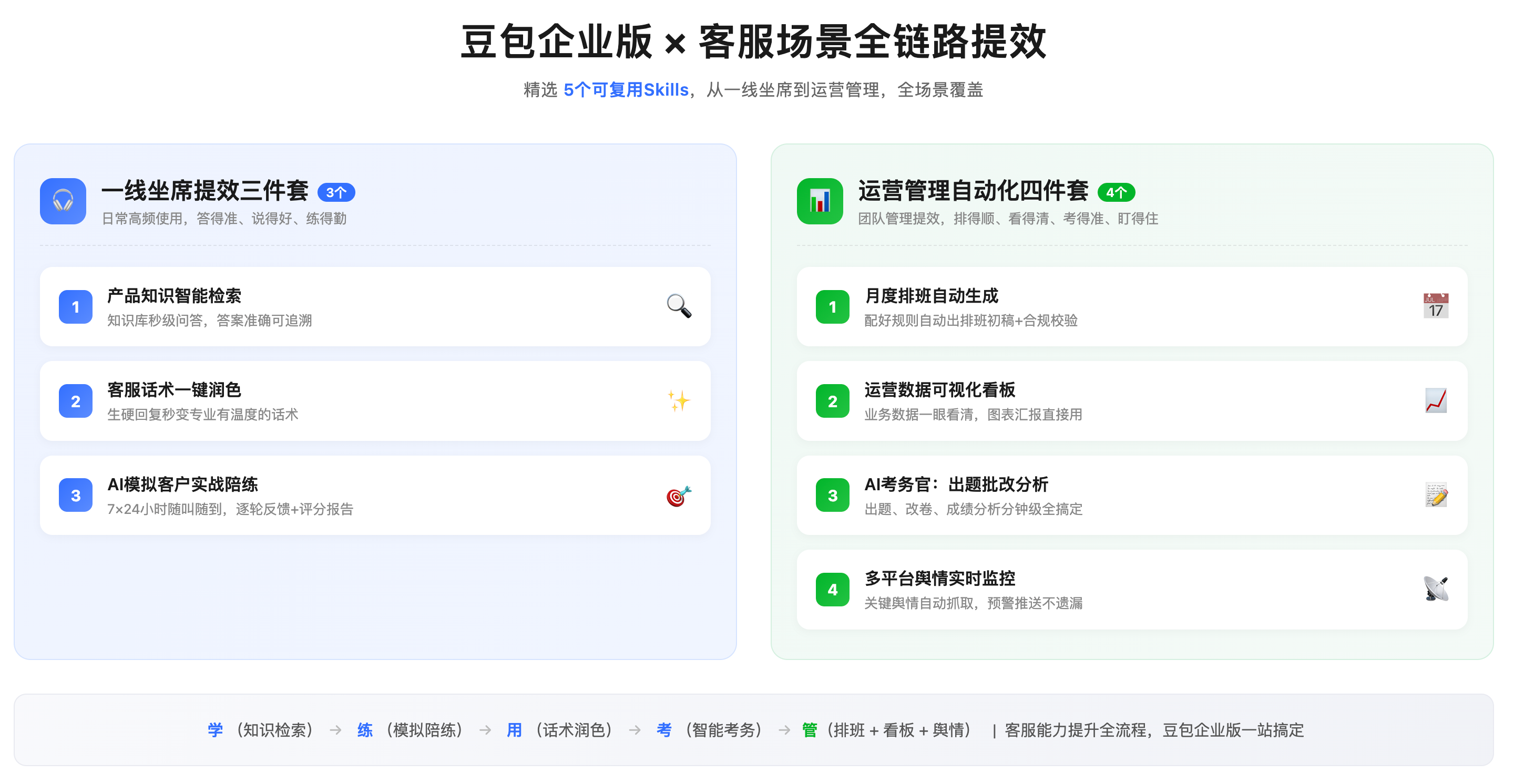
Task: Click description 知识库秒级问答，答案准确可追溯
Action: click(209, 320)
